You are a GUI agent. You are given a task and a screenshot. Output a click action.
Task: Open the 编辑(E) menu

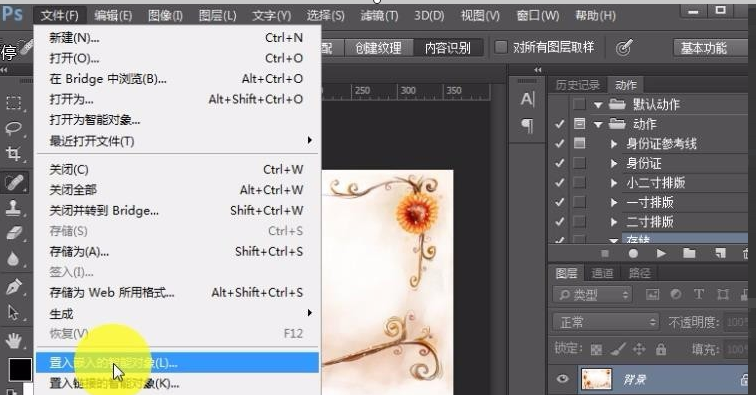[x=113, y=16]
